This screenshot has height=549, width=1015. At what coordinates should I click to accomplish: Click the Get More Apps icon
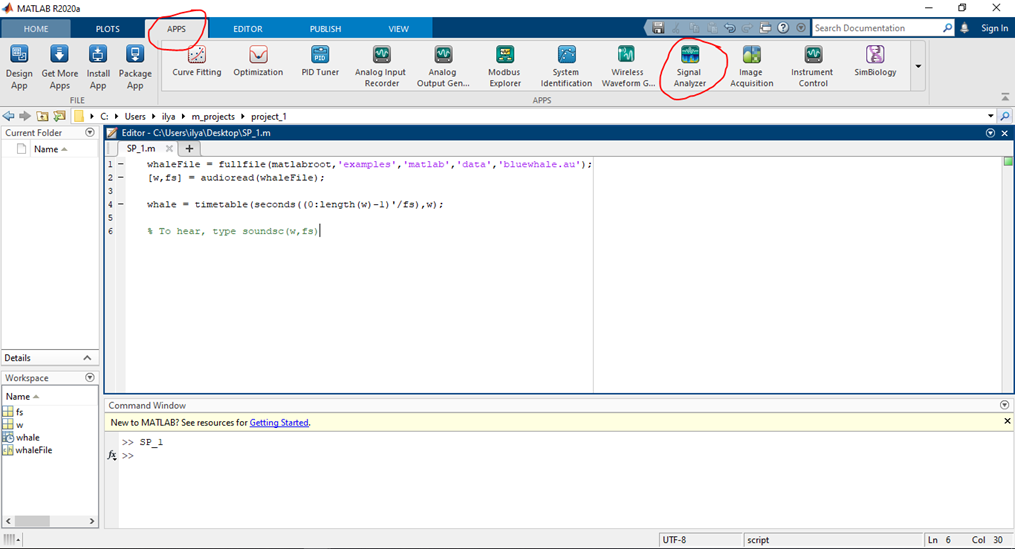tap(60, 67)
